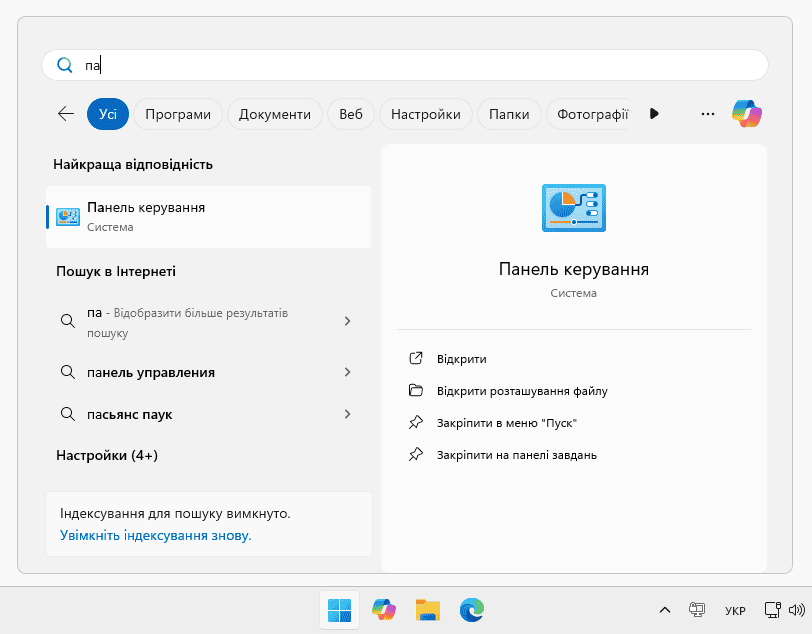This screenshot has width=812, height=634.
Task: Open the taskbar volume control
Action: tap(796, 609)
